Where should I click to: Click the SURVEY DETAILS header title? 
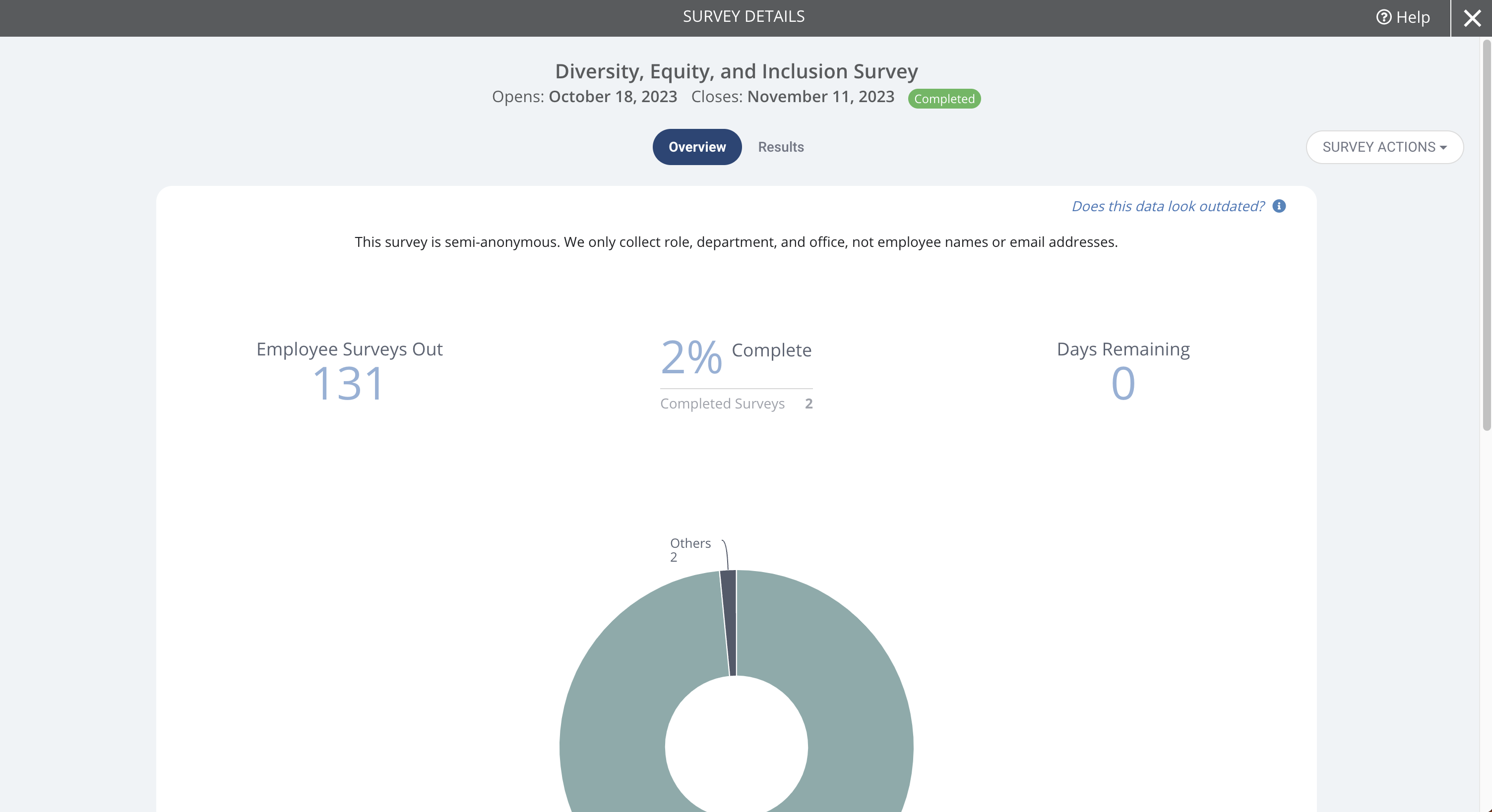[x=744, y=16]
